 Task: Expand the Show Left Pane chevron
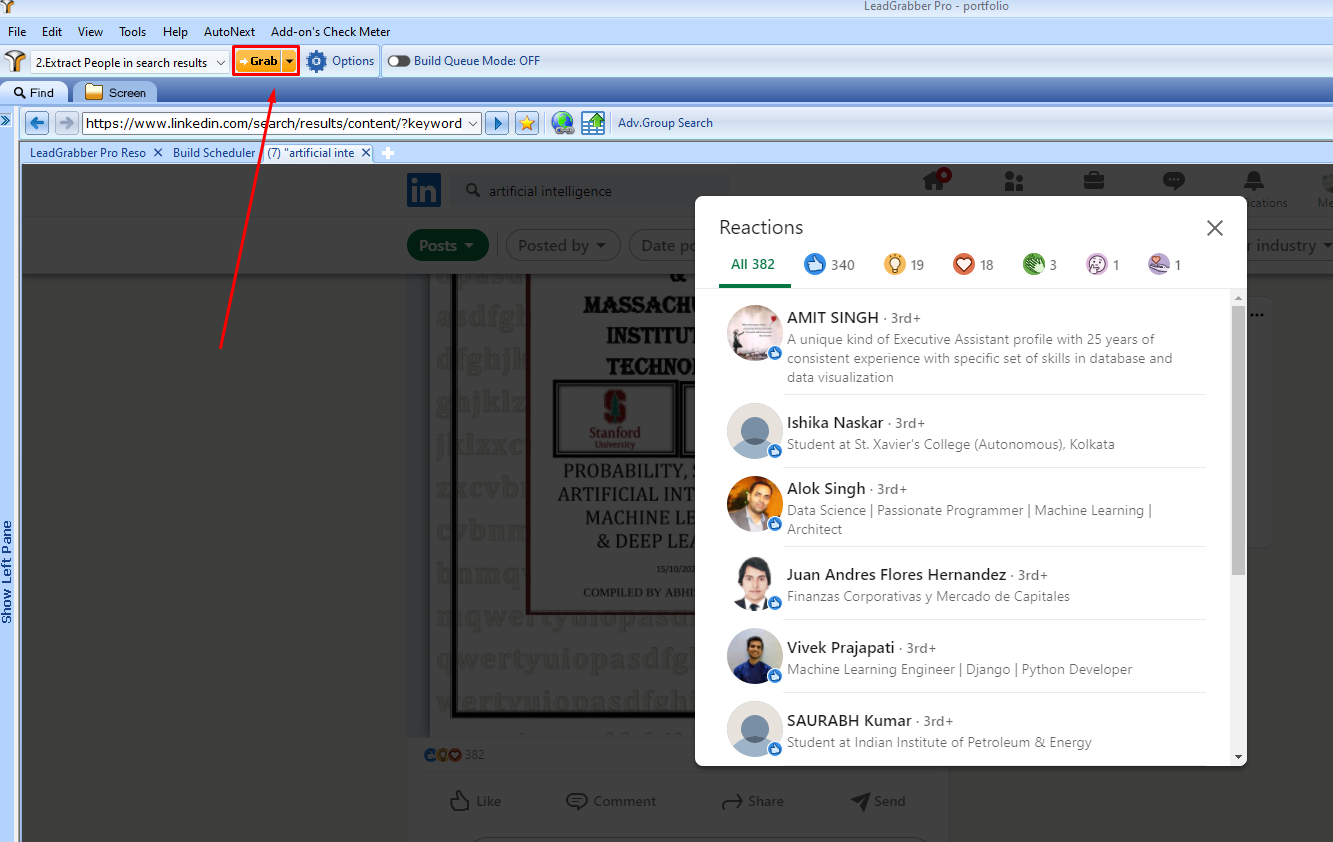coord(5,120)
